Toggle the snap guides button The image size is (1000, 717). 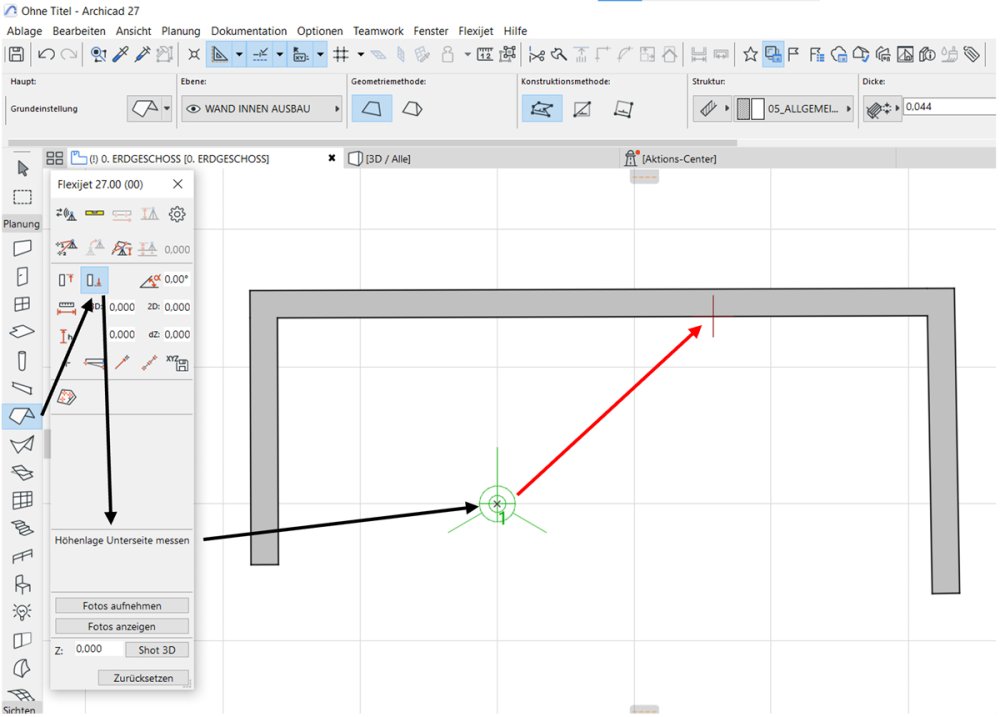[x=260, y=55]
